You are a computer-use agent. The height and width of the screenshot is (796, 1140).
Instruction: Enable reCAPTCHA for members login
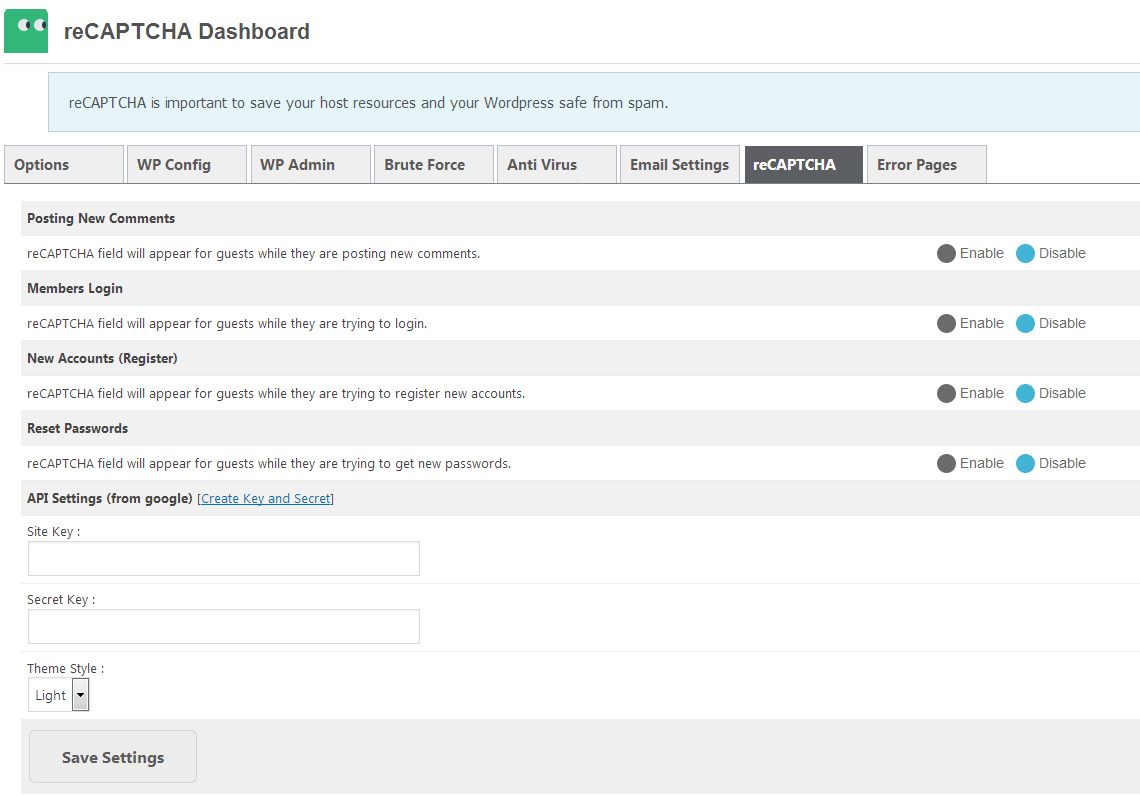(946, 323)
